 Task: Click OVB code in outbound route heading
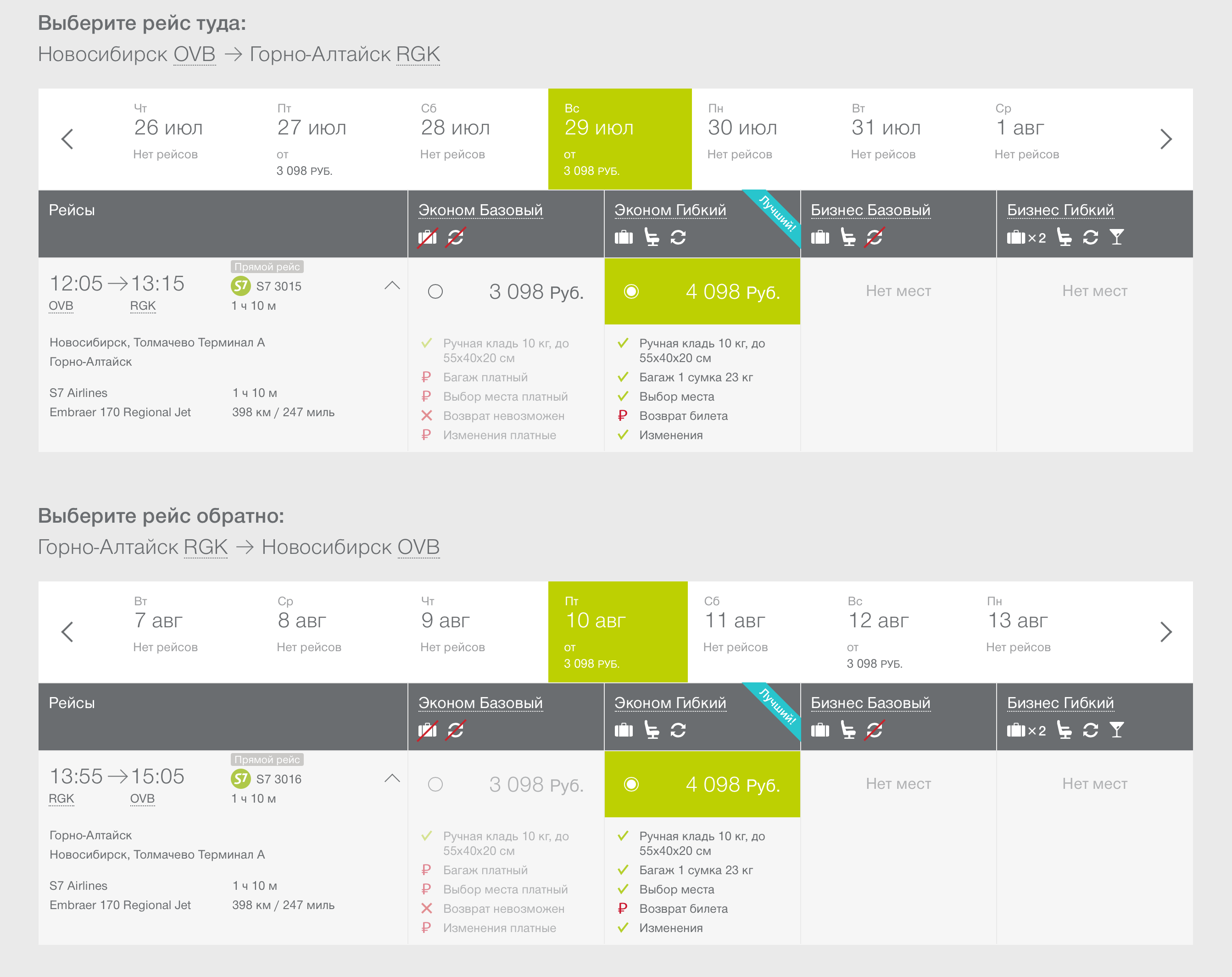click(x=195, y=54)
